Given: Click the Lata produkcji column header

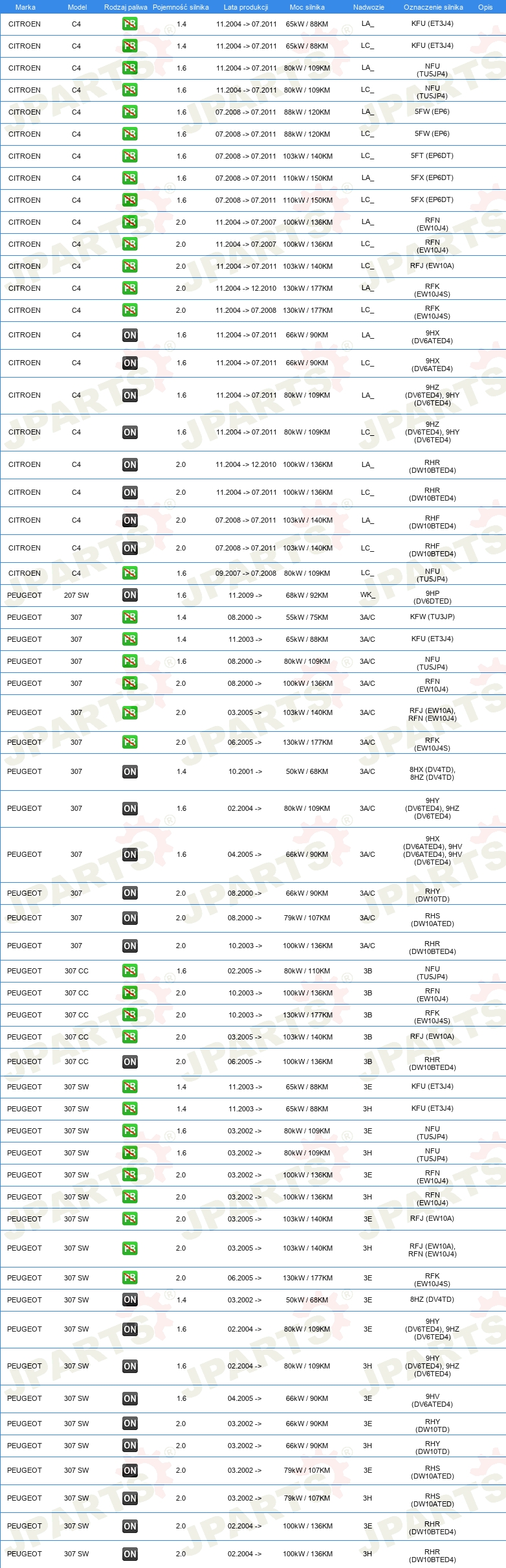Looking at the screenshot, I should point(246,7).
